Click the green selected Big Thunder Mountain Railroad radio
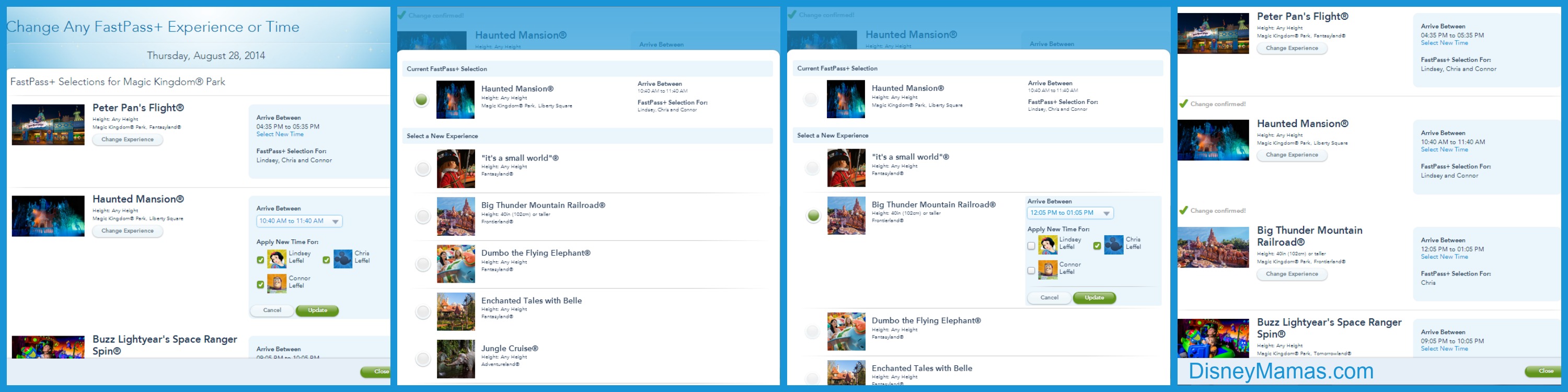The width and height of the screenshot is (1568, 392). [x=813, y=215]
